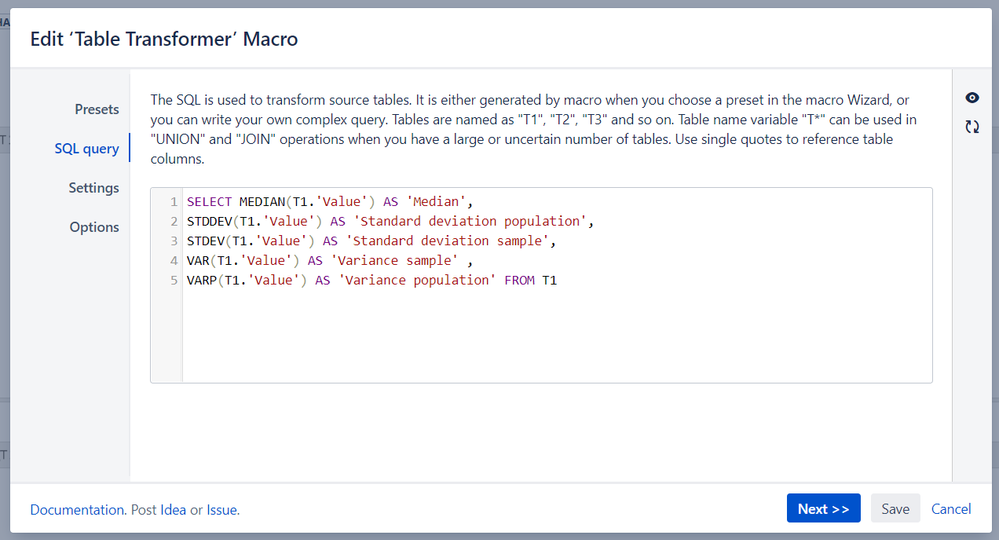Click 'Variance sample' alias text

point(394,261)
